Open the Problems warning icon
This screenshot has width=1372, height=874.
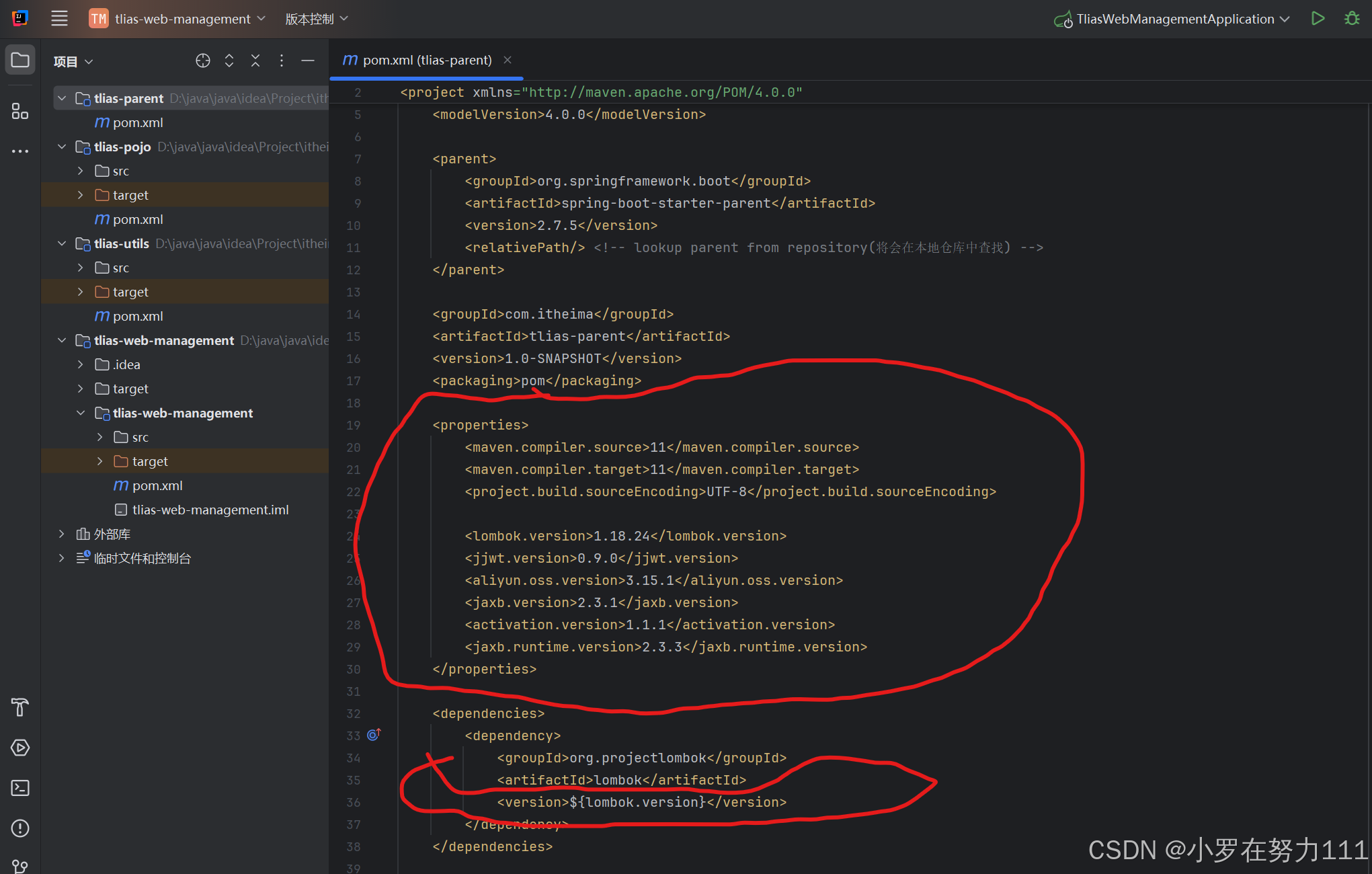[x=20, y=828]
